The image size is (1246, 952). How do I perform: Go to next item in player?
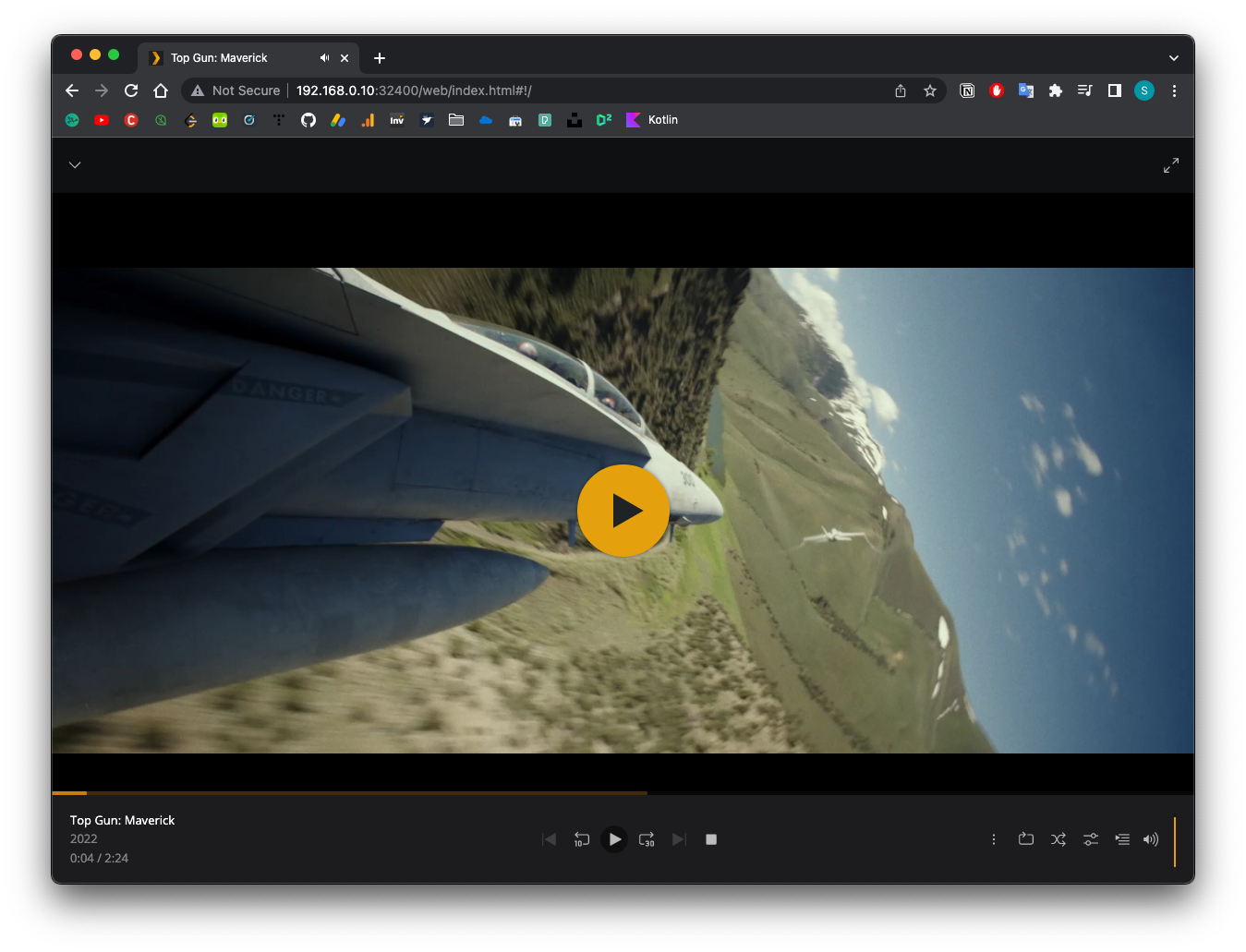click(x=679, y=839)
